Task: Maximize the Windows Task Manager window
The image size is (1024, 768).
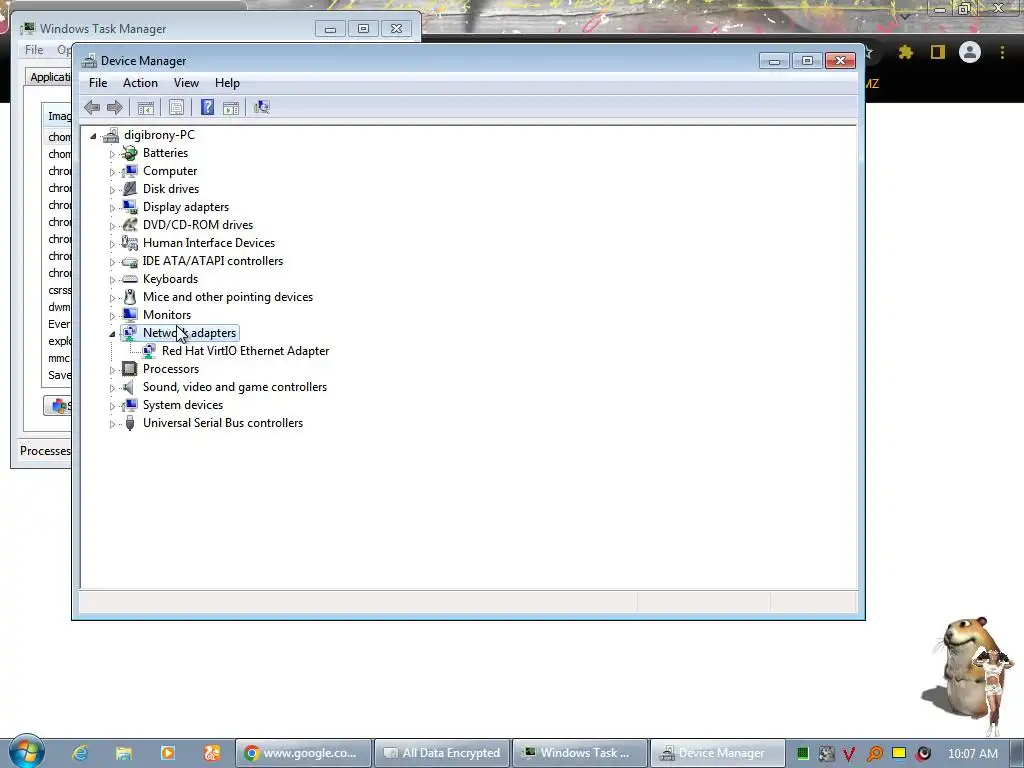Action: [x=363, y=29]
